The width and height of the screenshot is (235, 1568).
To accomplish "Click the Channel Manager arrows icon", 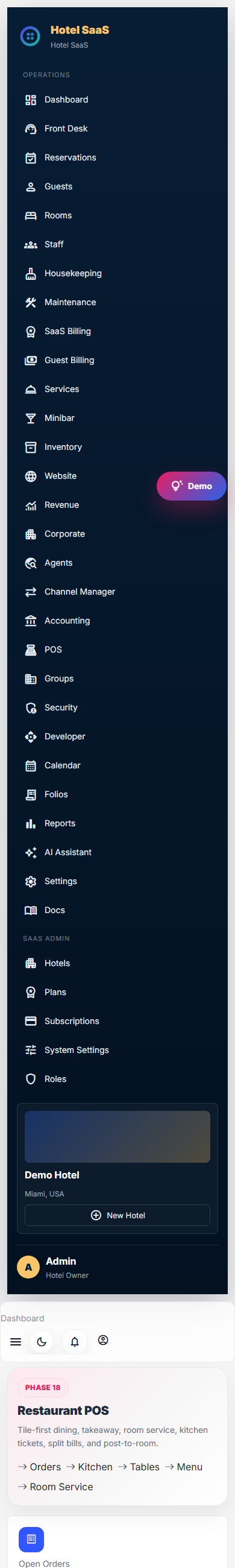I will [x=31, y=592].
